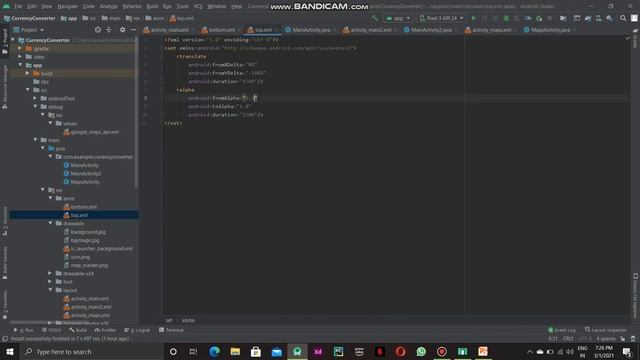
Task: Collapse the anim folder in tree
Action: click(x=51, y=198)
